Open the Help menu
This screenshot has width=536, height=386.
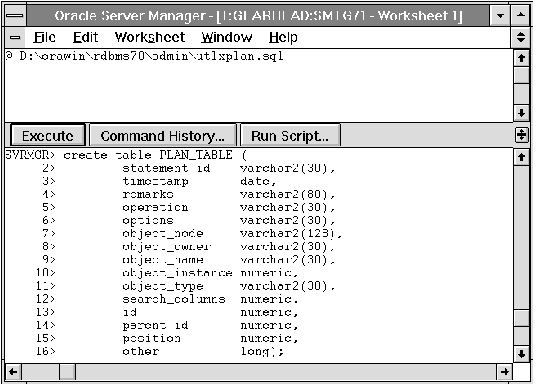click(283, 37)
